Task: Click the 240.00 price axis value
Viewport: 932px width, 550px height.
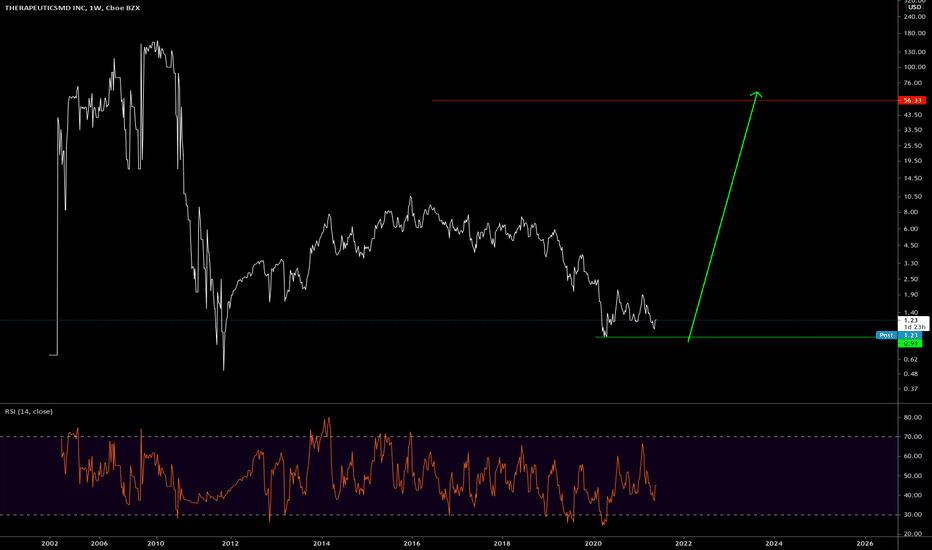Action: pos(914,16)
